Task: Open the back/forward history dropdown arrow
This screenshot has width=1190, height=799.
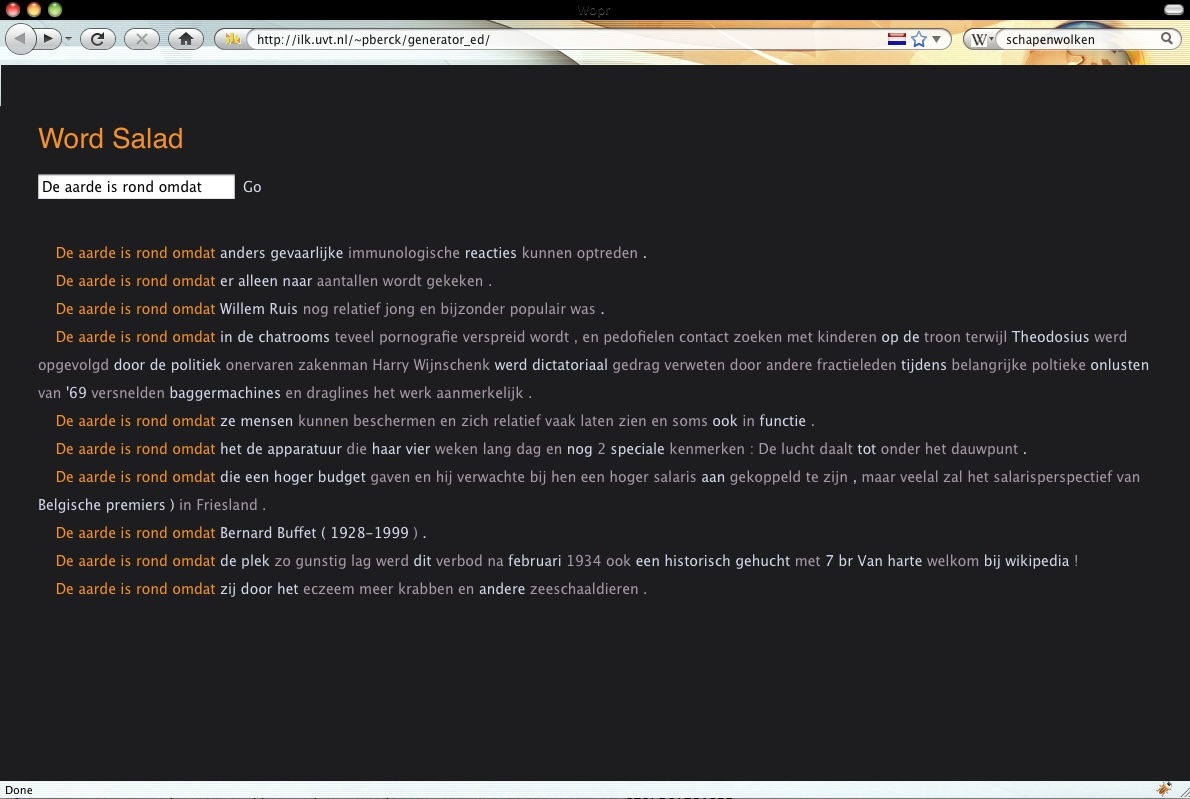Action: [x=69, y=39]
